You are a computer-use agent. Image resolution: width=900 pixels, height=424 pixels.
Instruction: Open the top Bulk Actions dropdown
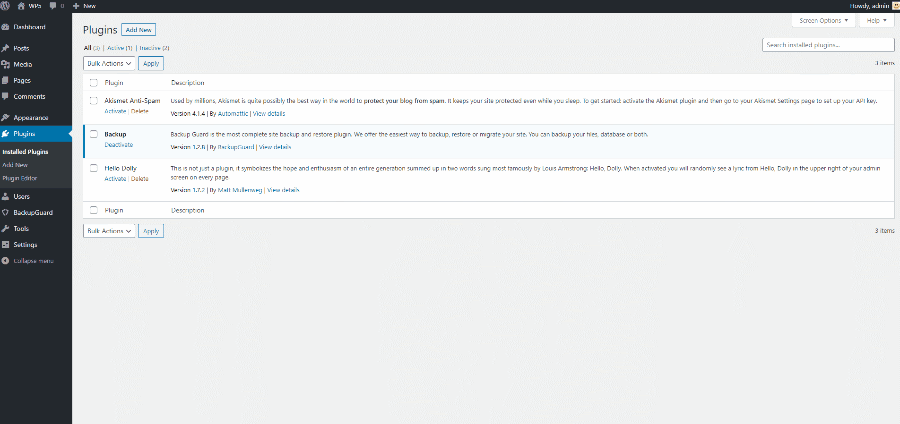[x=110, y=63]
